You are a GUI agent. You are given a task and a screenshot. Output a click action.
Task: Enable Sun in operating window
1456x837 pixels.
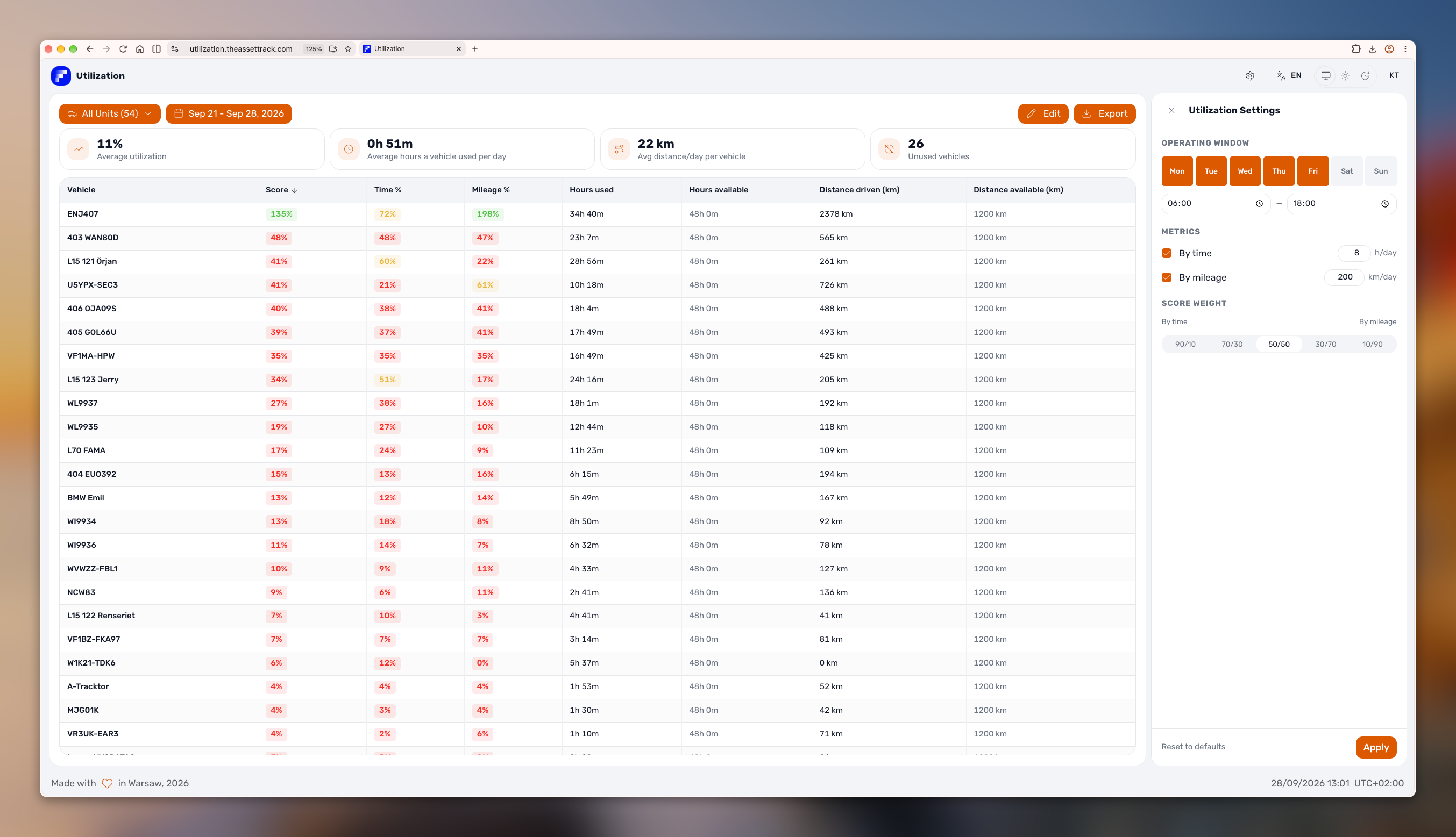point(1381,171)
